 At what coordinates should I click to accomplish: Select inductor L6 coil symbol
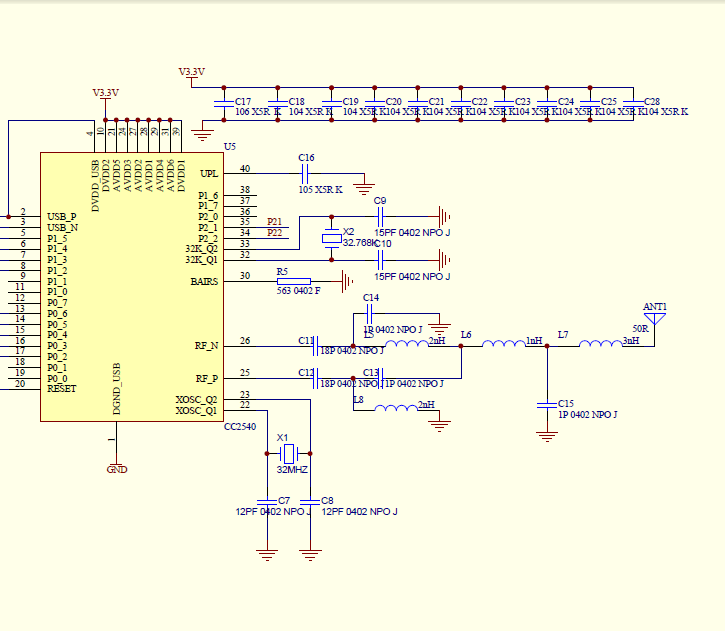(504, 343)
